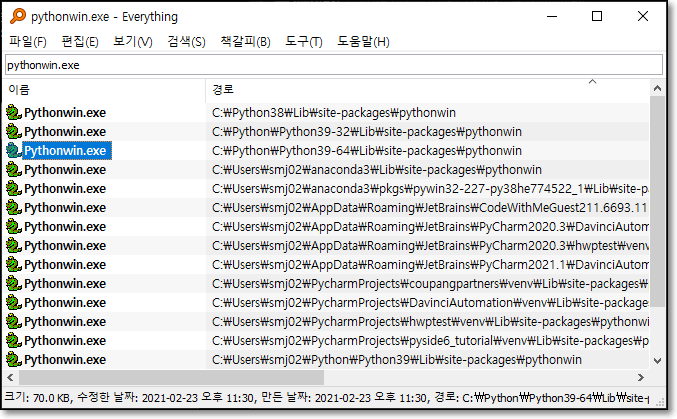
Task: Open the 편집(E) menu
Action: click(80, 41)
